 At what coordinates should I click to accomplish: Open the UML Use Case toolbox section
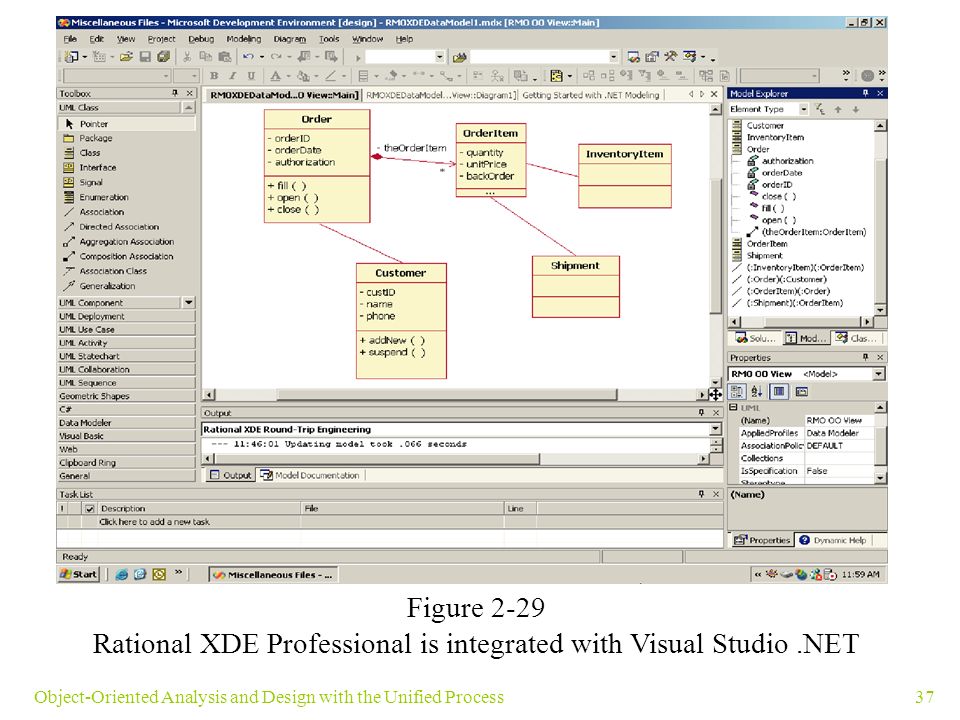(x=127, y=329)
